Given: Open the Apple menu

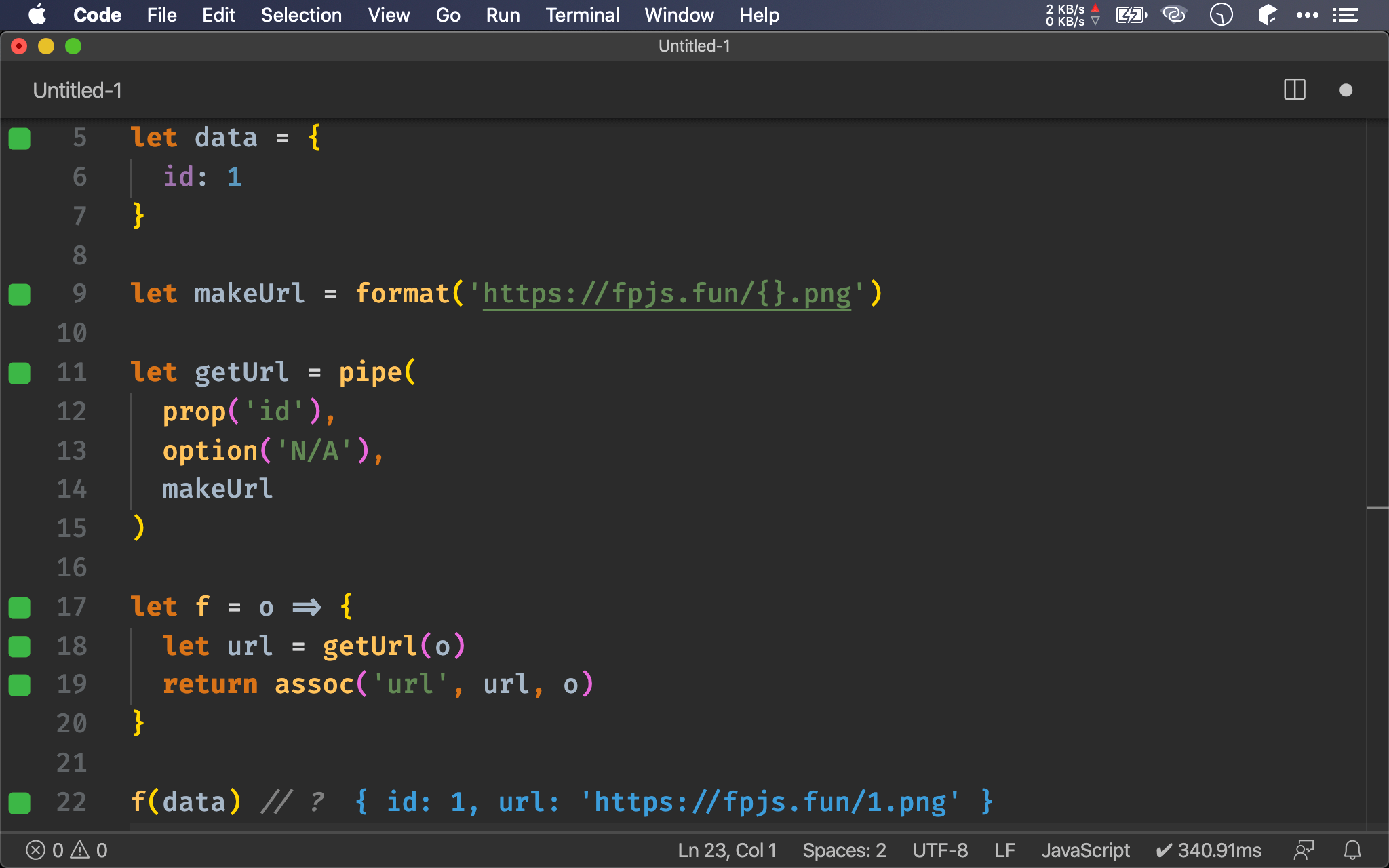Looking at the screenshot, I should (x=37, y=15).
